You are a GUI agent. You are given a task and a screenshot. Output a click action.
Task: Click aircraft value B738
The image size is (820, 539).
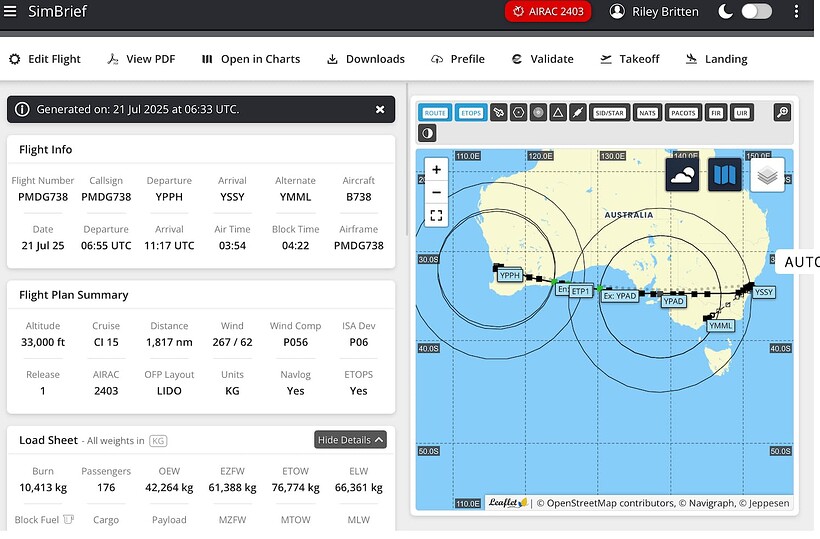pyautogui.click(x=359, y=197)
